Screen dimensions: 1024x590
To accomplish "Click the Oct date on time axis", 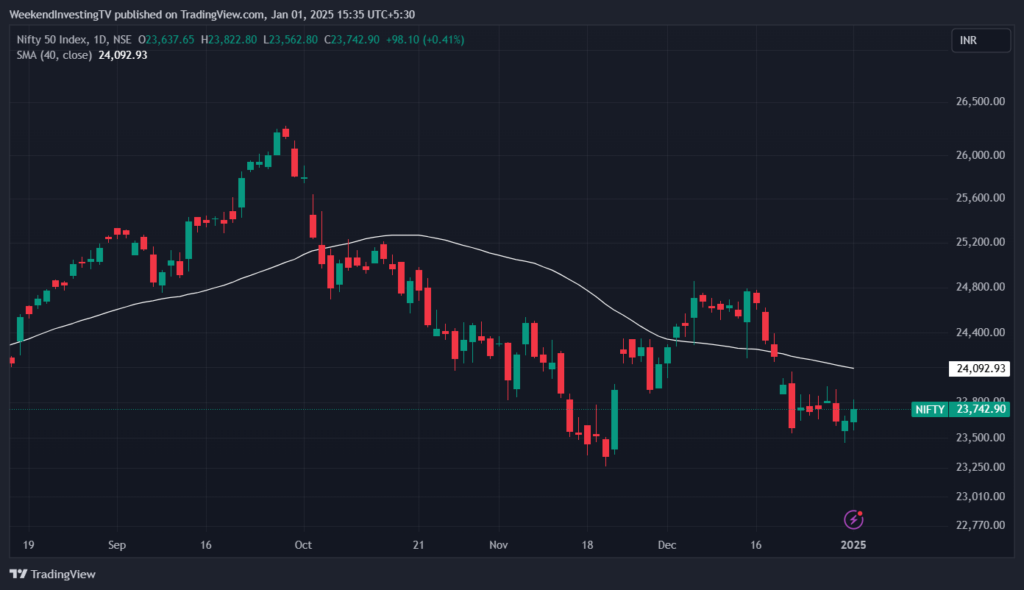I will [303, 545].
